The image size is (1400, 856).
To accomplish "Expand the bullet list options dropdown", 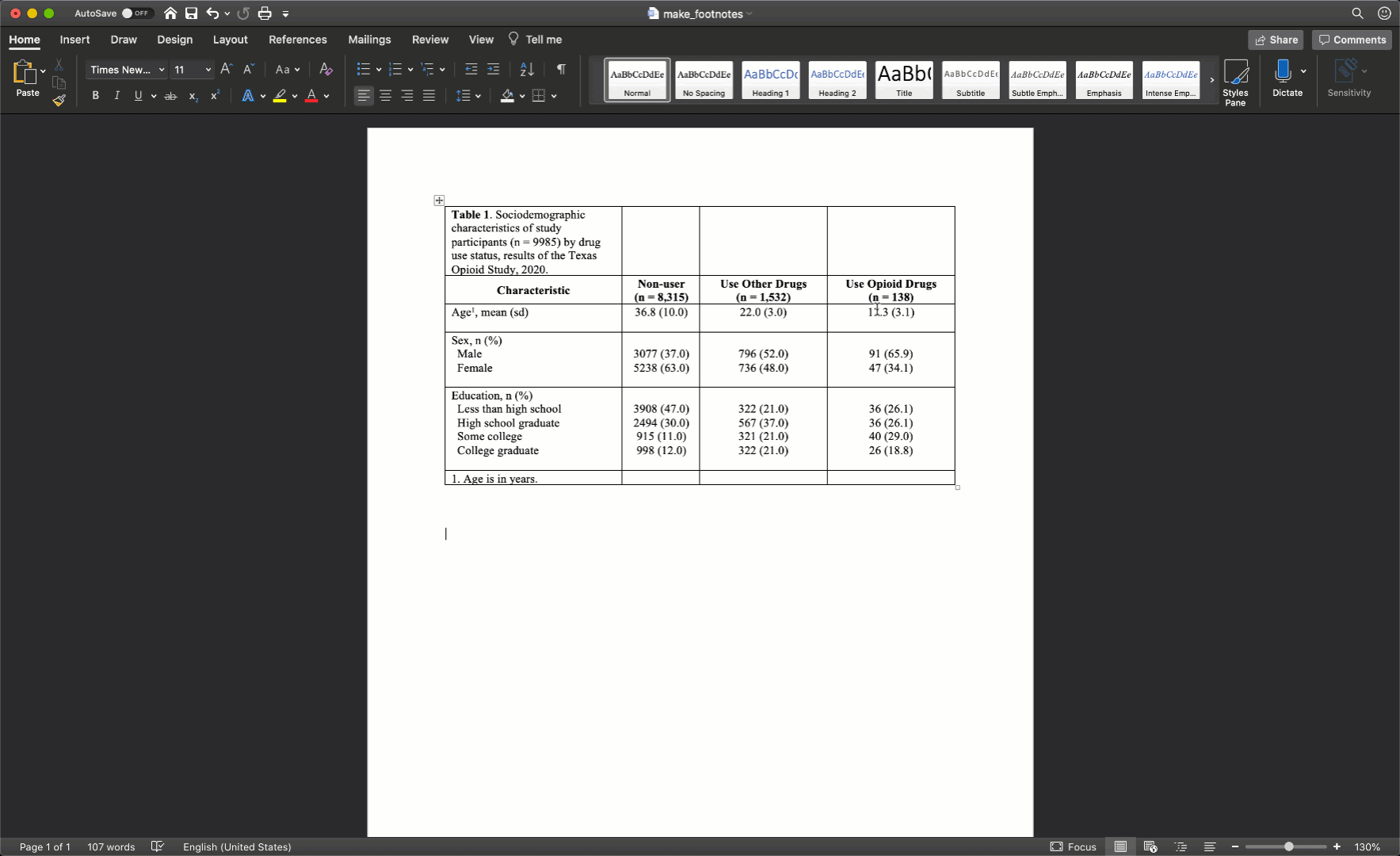I will (379, 70).
